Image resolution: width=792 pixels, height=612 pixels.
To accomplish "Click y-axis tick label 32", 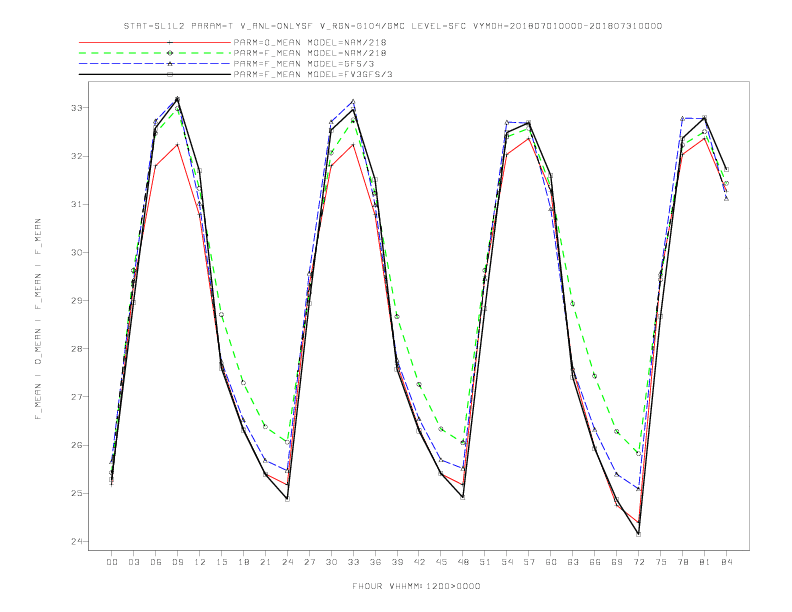I will 77,157.
